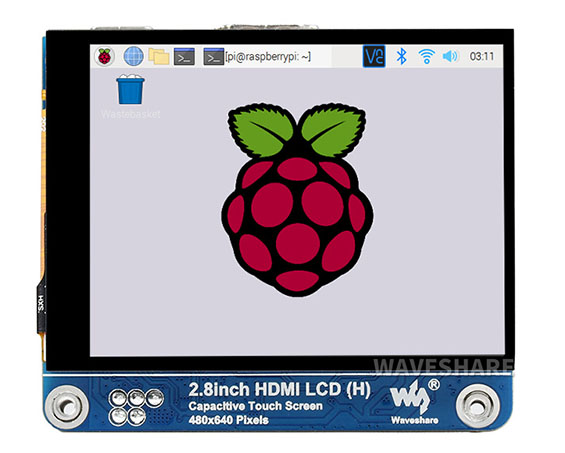Select the Wastebasket desktop icon
Image resolution: width=565 pixels, height=453 pixels.
click(130, 89)
